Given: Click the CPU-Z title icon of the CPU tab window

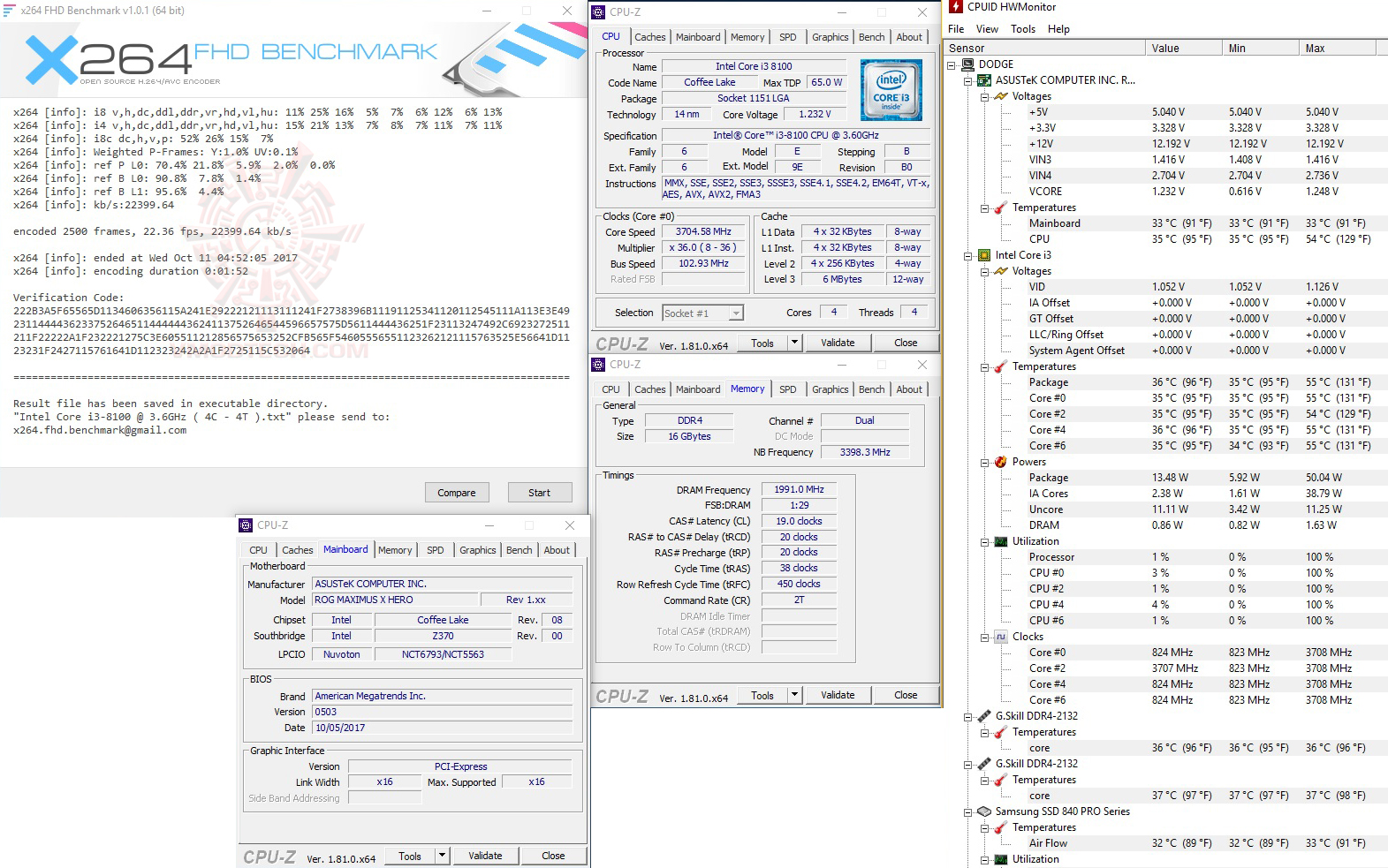Looking at the screenshot, I should 599,12.
